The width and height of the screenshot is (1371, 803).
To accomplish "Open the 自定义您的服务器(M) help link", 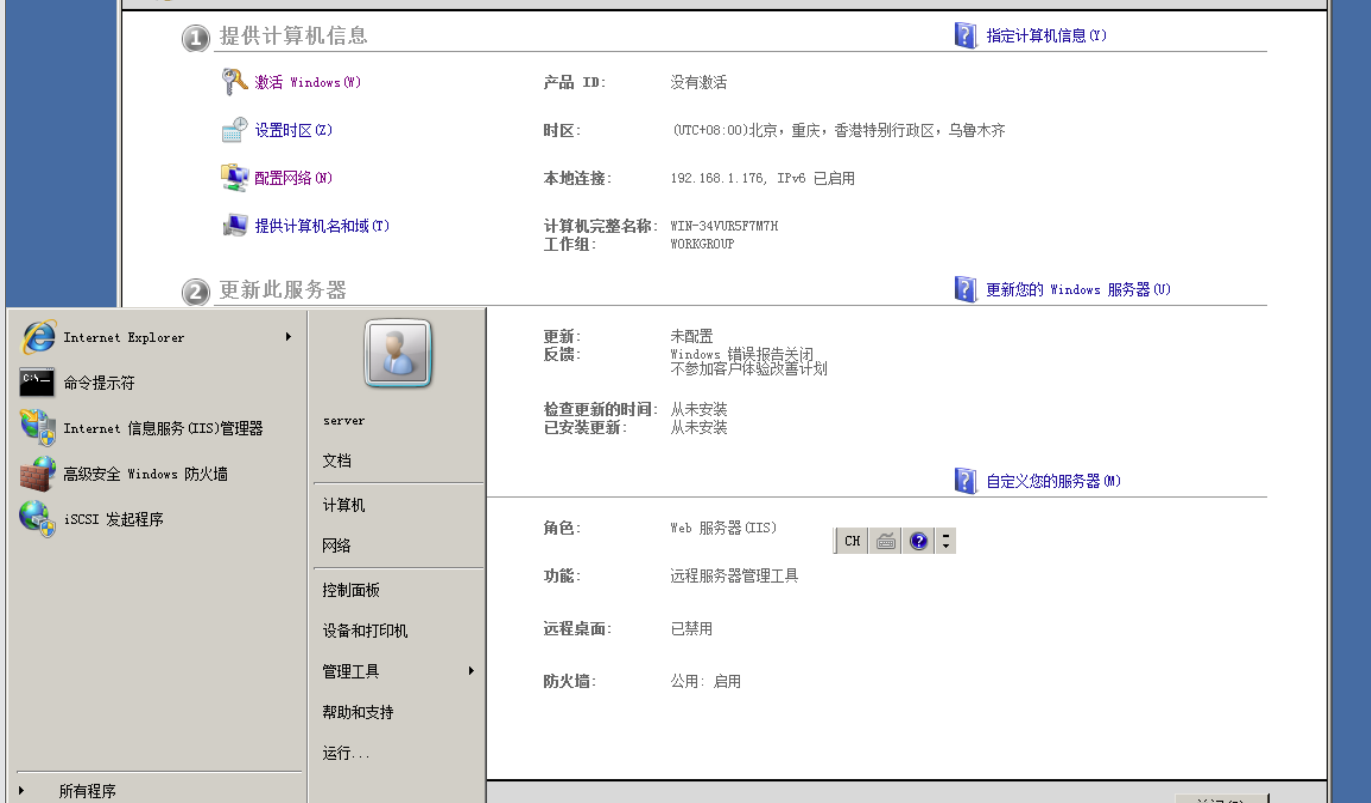I will click(x=1054, y=481).
